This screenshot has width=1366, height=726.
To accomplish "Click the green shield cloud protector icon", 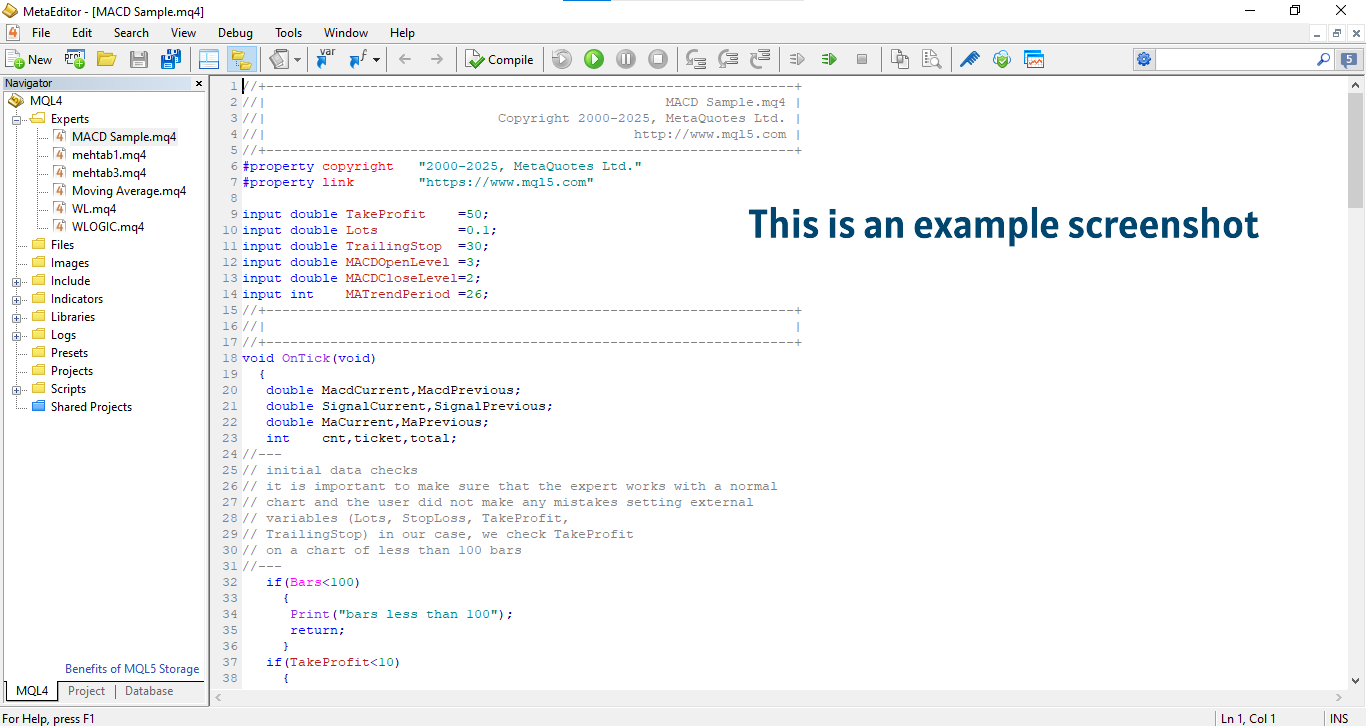I will tap(1001, 60).
